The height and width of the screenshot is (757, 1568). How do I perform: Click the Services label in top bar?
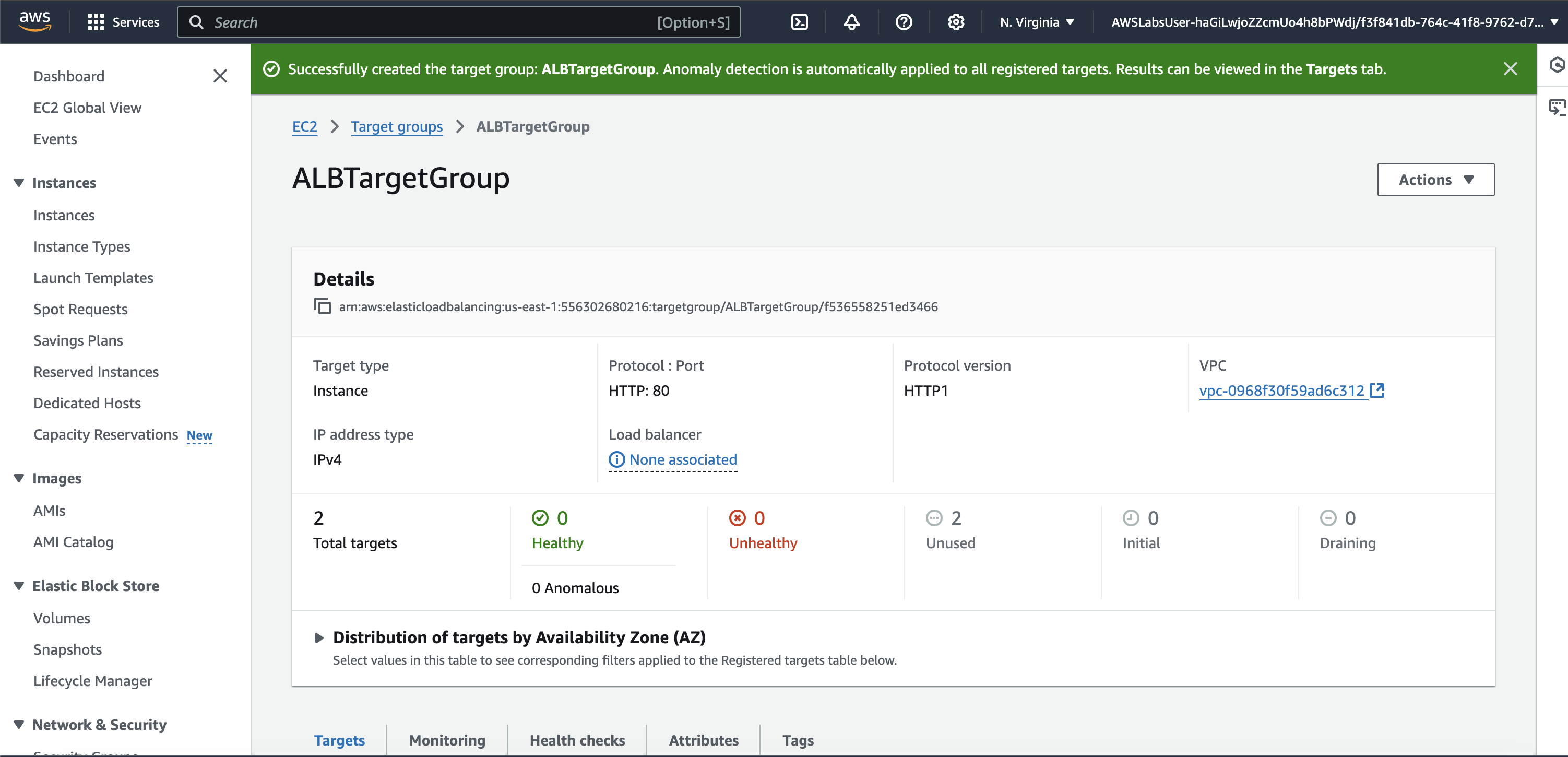click(136, 22)
